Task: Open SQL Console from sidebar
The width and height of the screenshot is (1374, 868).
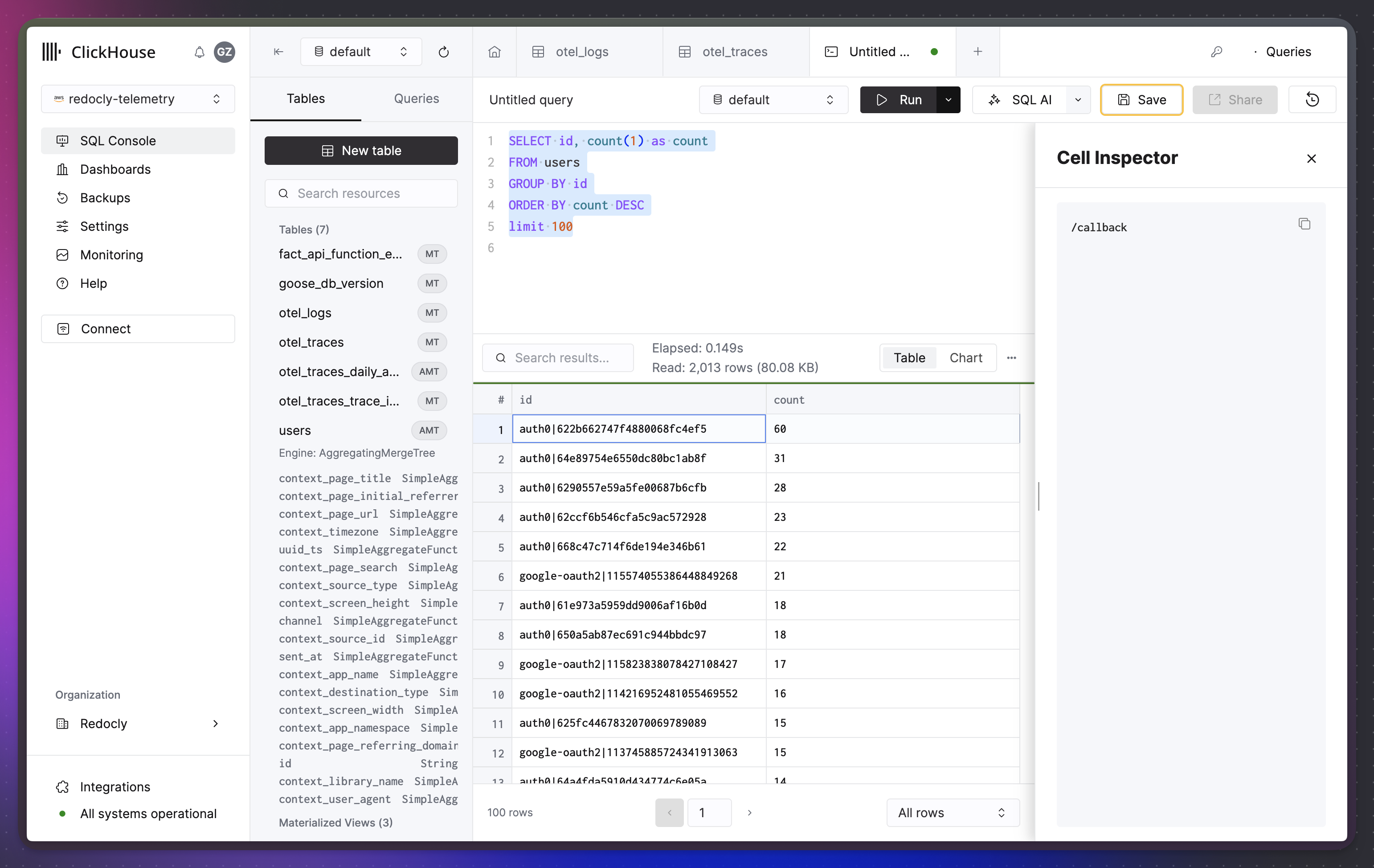Action: pyautogui.click(x=138, y=141)
